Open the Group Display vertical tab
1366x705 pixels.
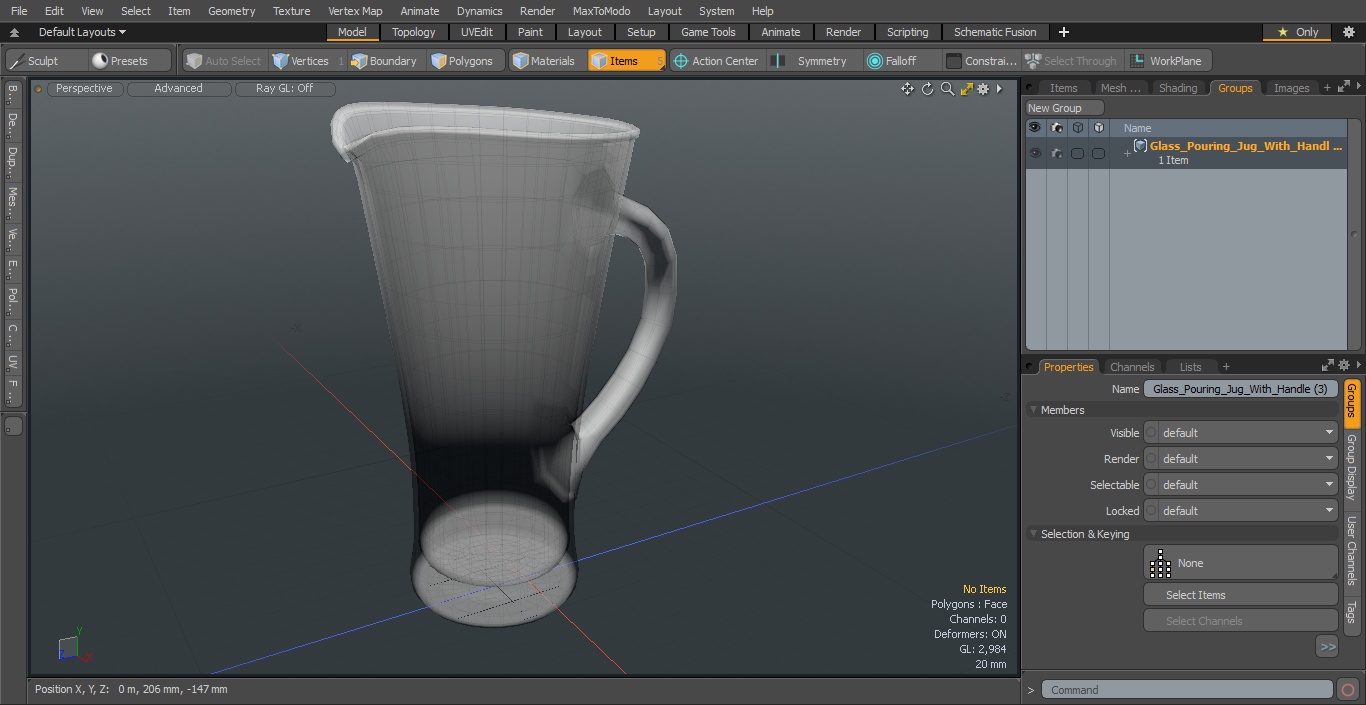(1351, 468)
